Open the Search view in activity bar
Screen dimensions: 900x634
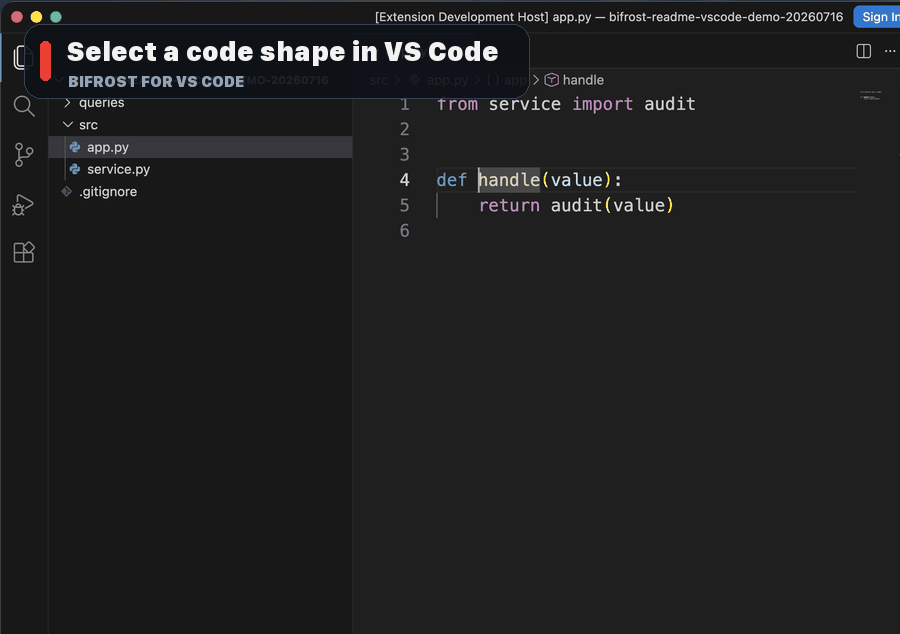(24, 106)
